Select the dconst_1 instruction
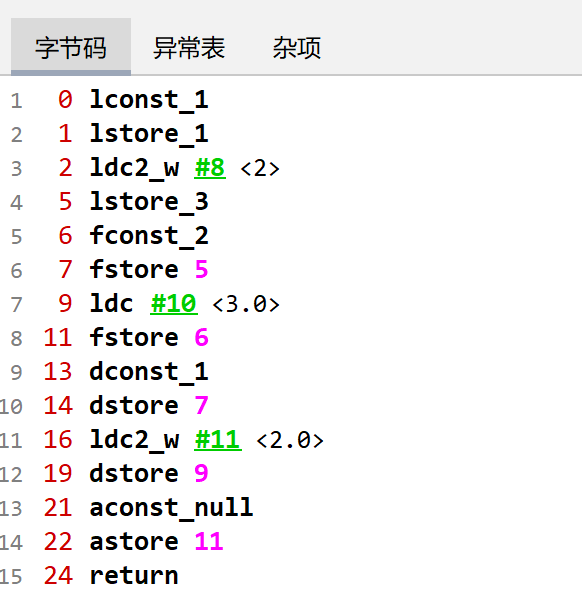Screen dimensions: 582x616 [x=149, y=372]
